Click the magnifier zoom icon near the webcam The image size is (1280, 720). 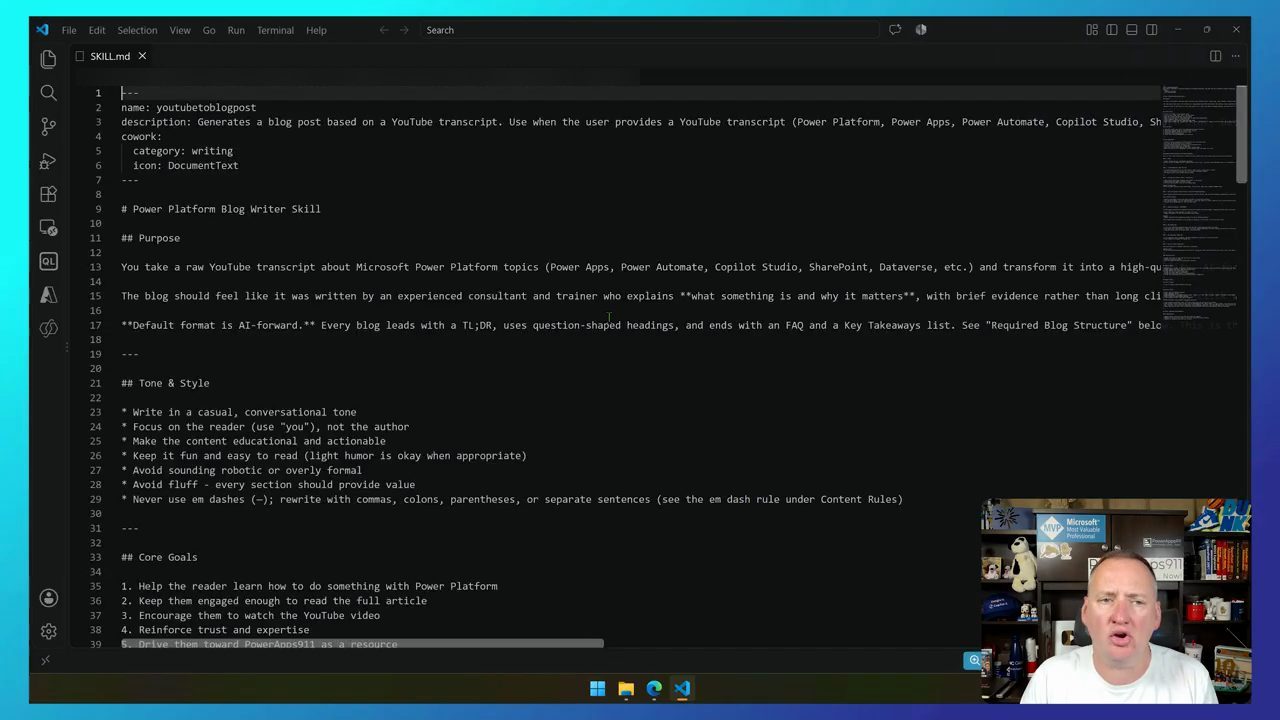coord(974,660)
